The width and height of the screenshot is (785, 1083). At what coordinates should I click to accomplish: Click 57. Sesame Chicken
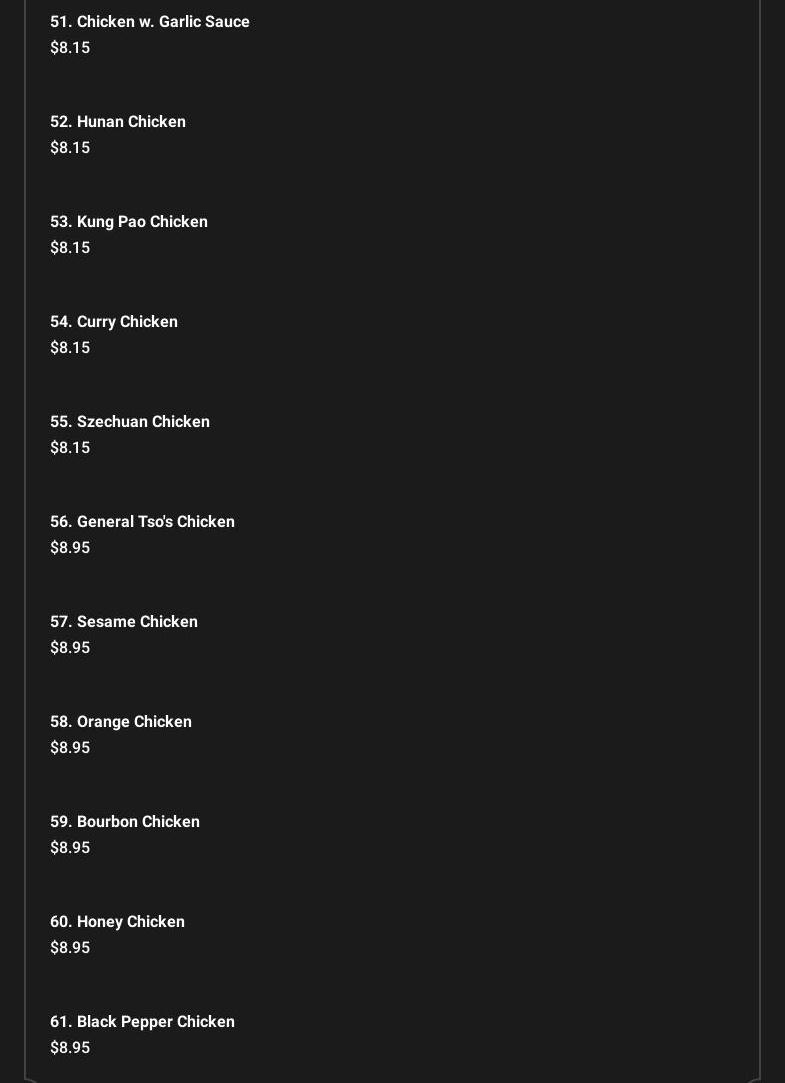124,622
